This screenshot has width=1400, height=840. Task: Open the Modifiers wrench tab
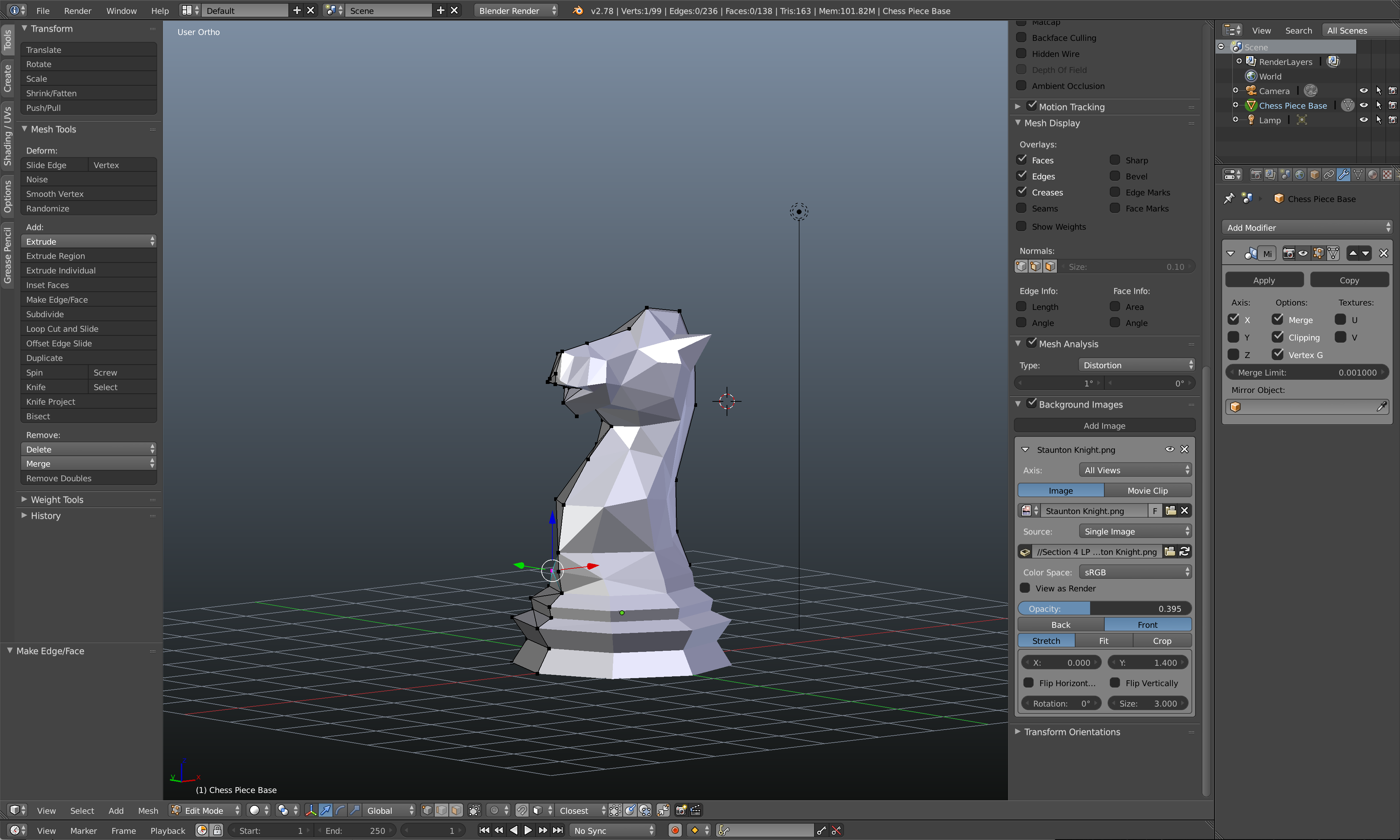click(1343, 175)
